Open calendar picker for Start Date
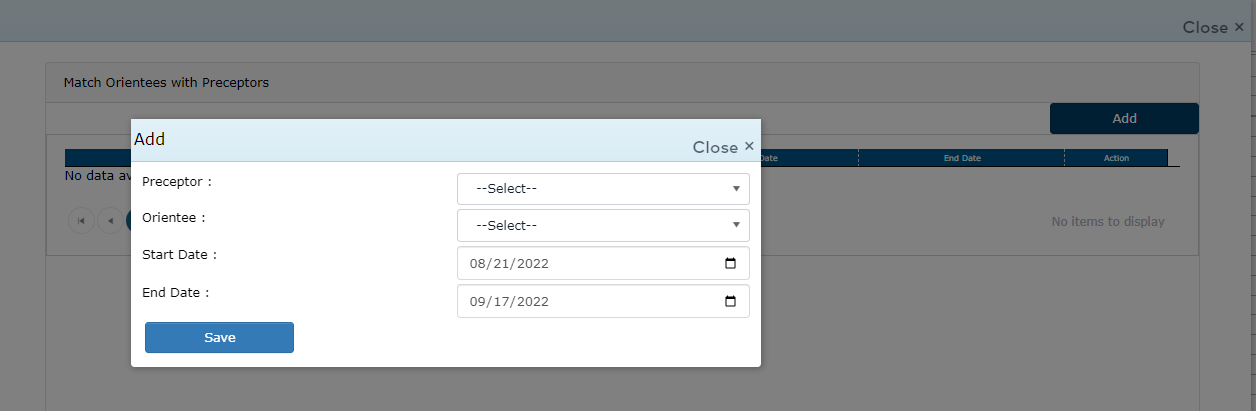 [x=730, y=264]
